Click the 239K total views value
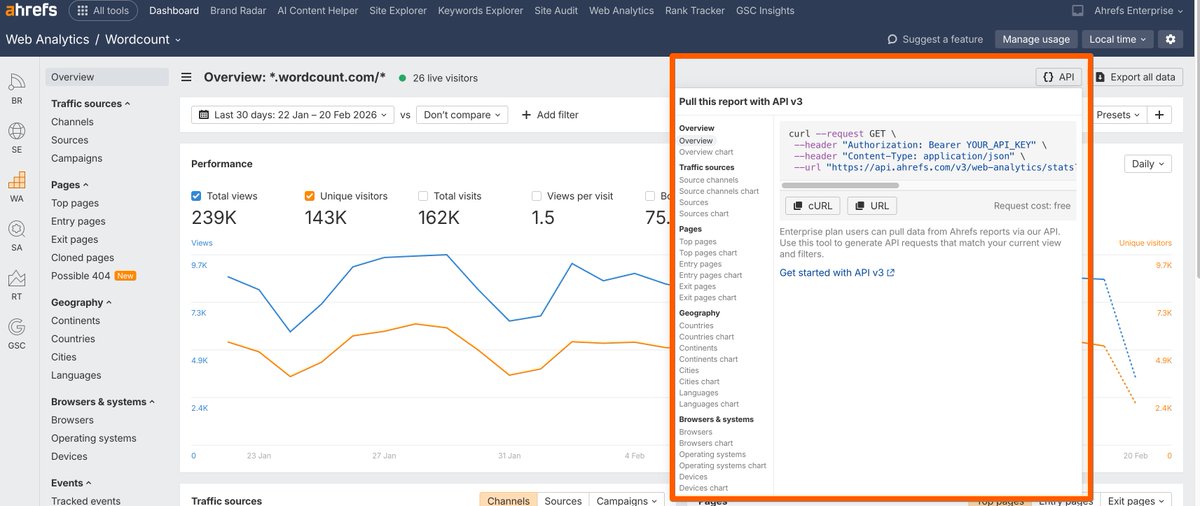The width and height of the screenshot is (1200, 506). [x=214, y=217]
